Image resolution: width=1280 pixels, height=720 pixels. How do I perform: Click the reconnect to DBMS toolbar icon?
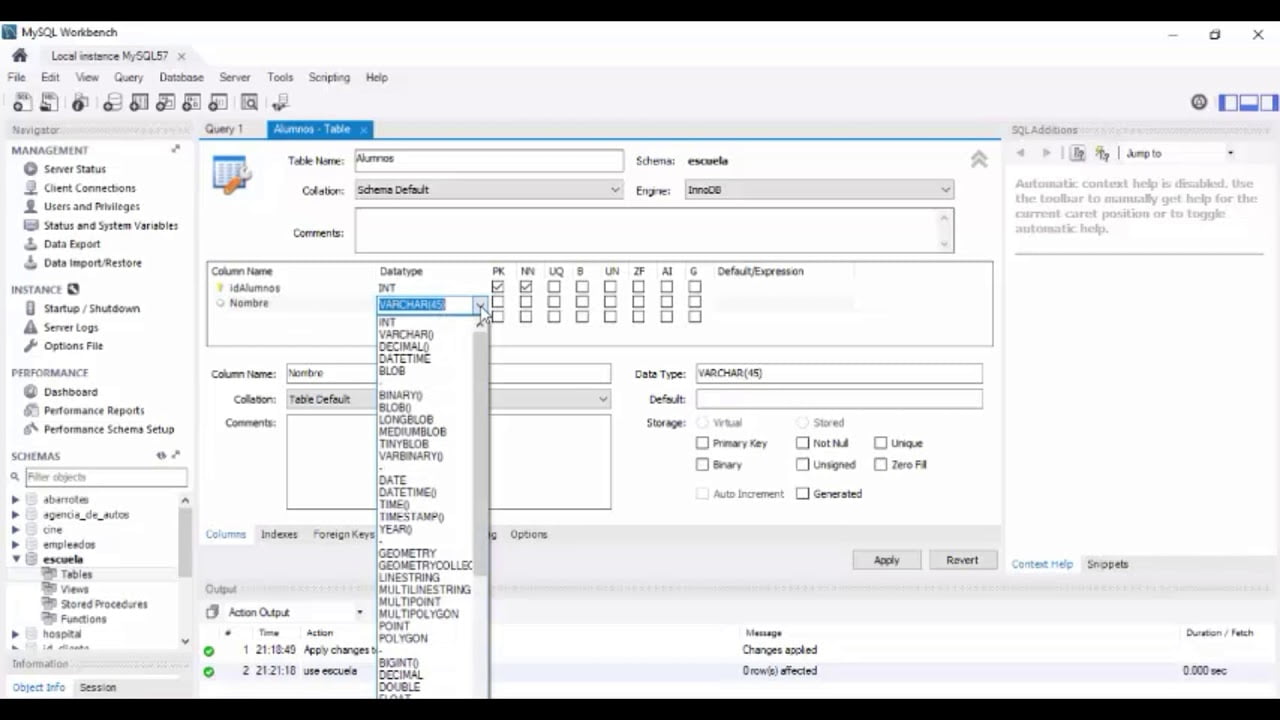(280, 102)
